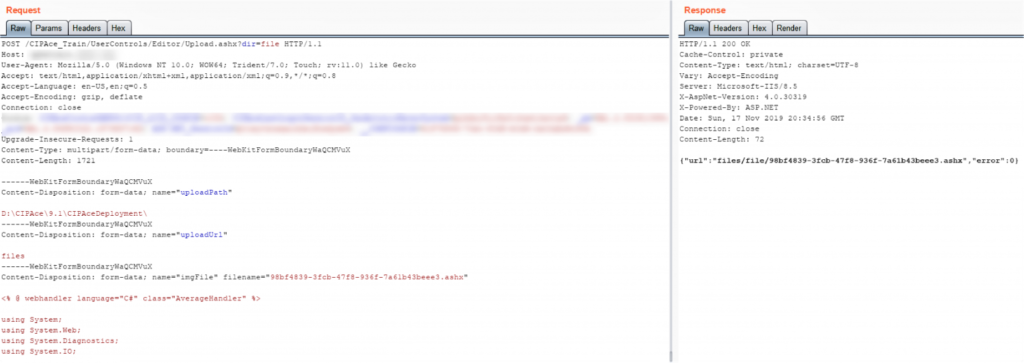Click the Request panel title
This screenshot has height=363, width=1024.
click(x=23, y=10)
